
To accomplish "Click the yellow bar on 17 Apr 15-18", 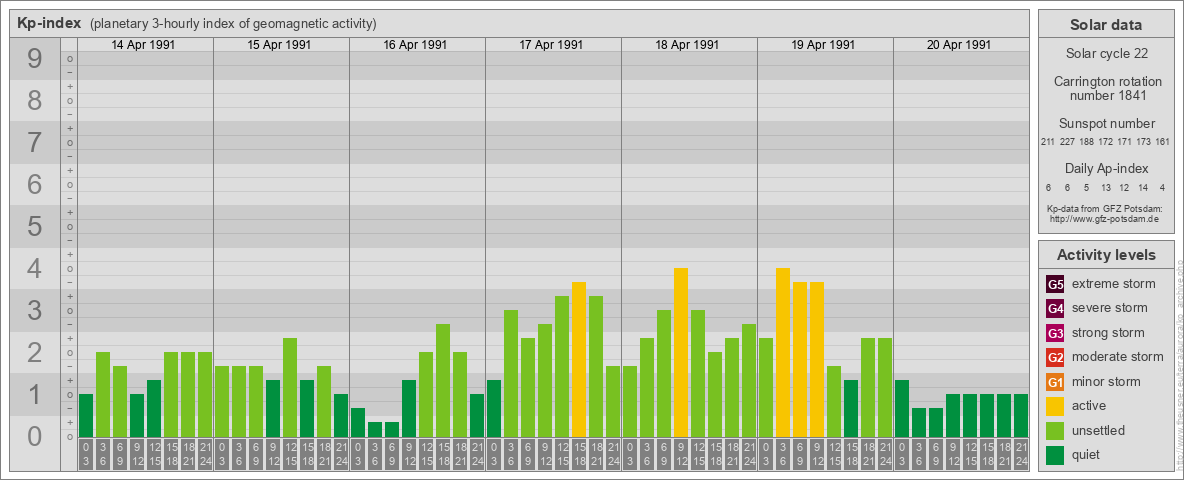I will point(579,359).
